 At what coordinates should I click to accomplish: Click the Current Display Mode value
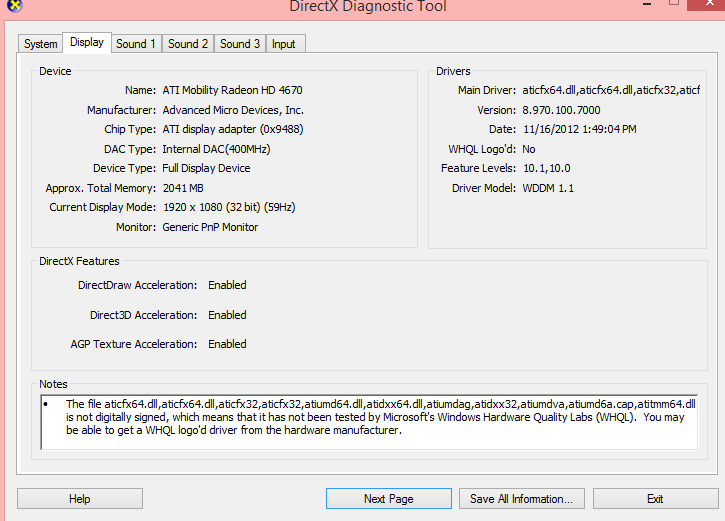229,208
